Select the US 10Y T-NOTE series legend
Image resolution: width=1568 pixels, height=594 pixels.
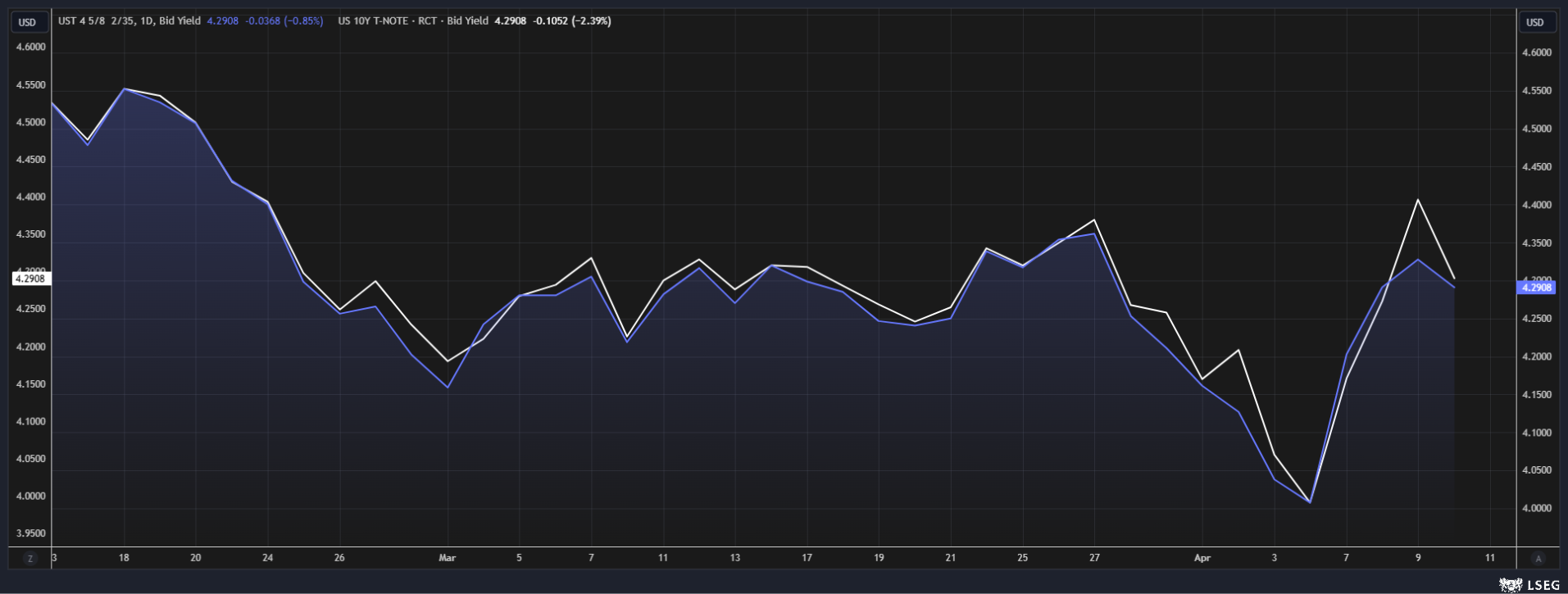coord(412,21)
